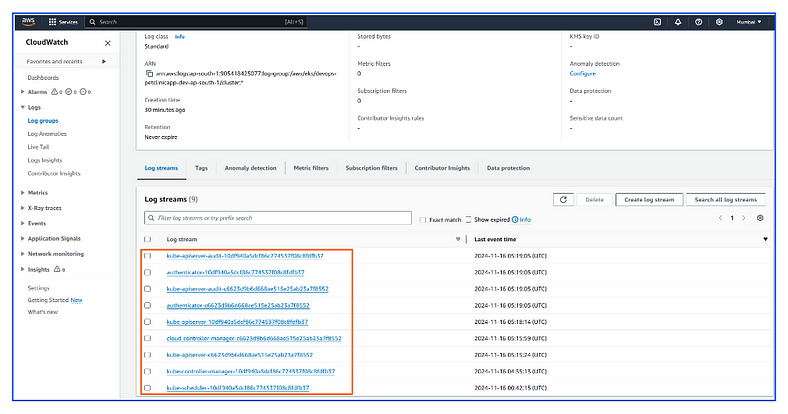This screenshot has width=788, height=414.
Task: Select checkbox for kube-apiserver-audit-10df940a stream
Action: coord(147,256)
